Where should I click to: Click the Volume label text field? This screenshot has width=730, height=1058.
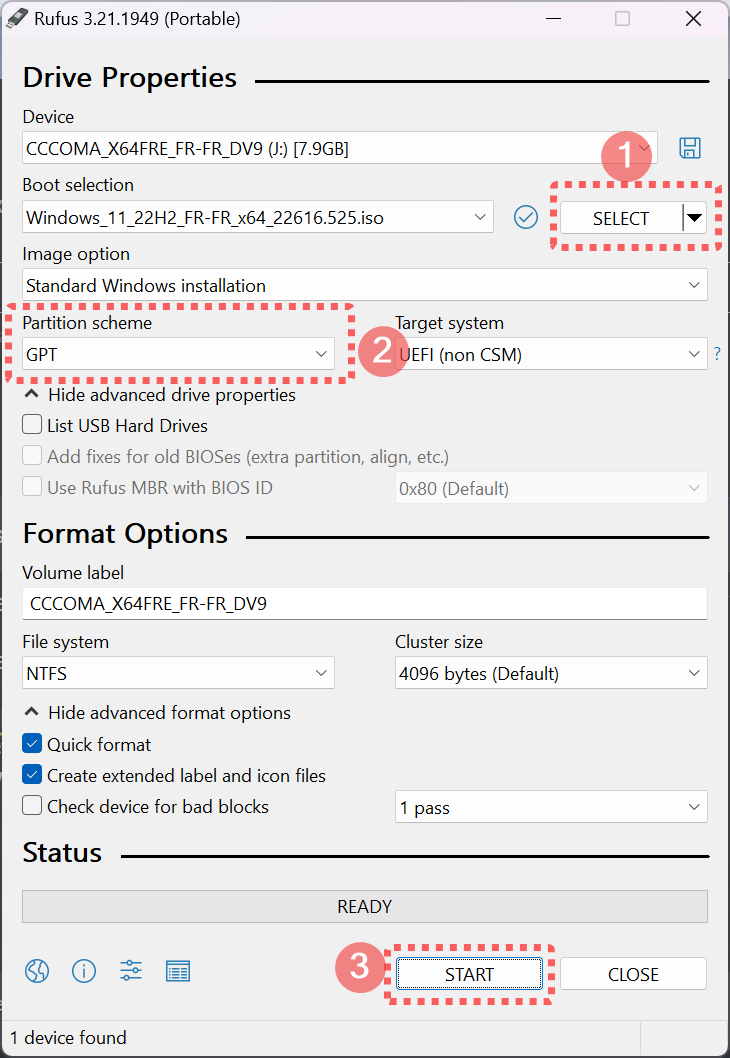click(x=364, y=604)
